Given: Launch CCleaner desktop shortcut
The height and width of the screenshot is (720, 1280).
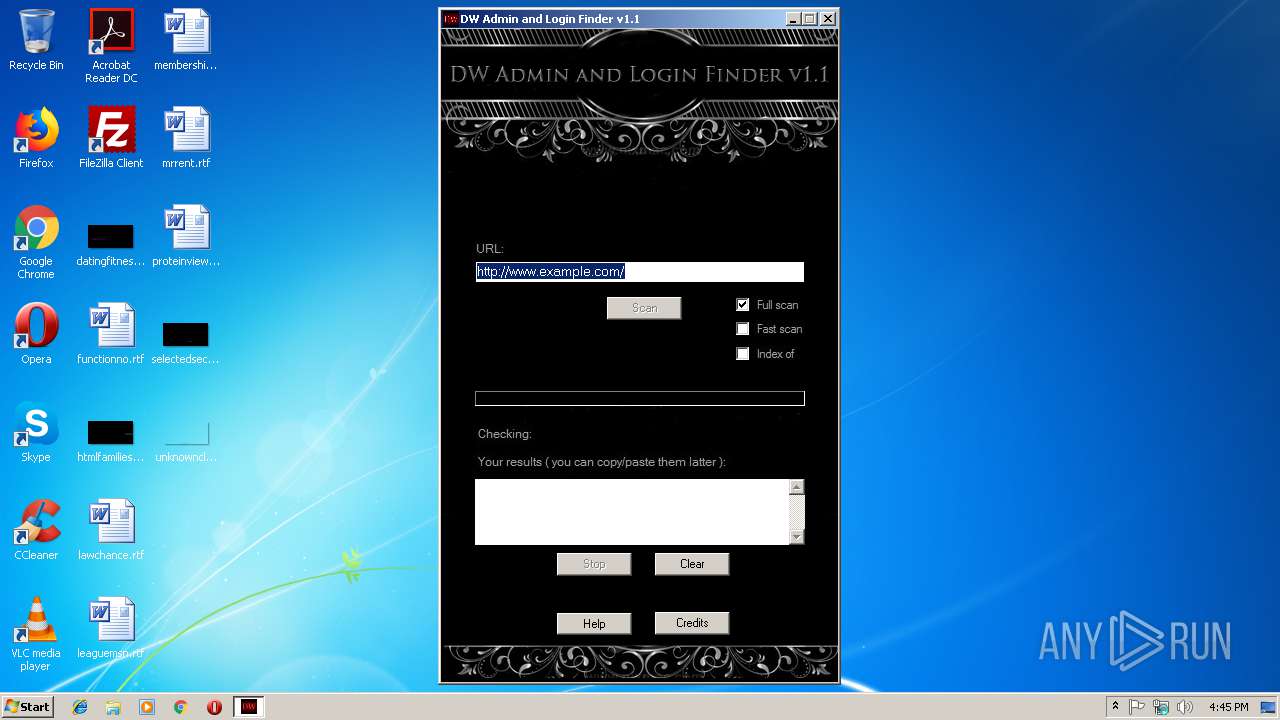Looking at the screenshot, I should 36,530.
